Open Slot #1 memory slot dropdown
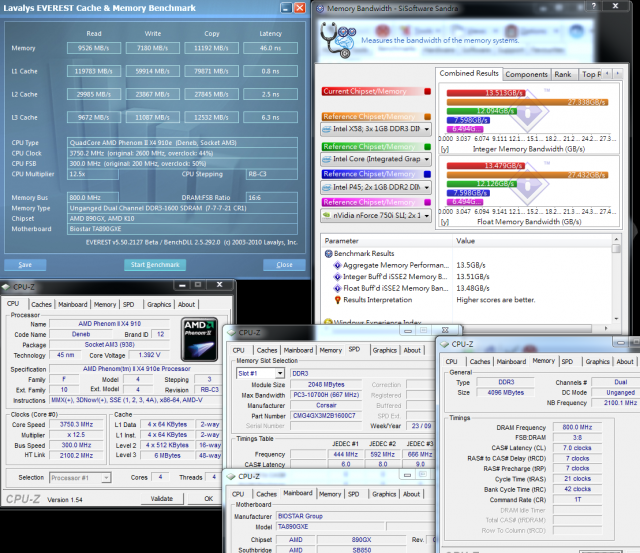Image resolution: width=640 pixels, height=553 pixels. 280,373
